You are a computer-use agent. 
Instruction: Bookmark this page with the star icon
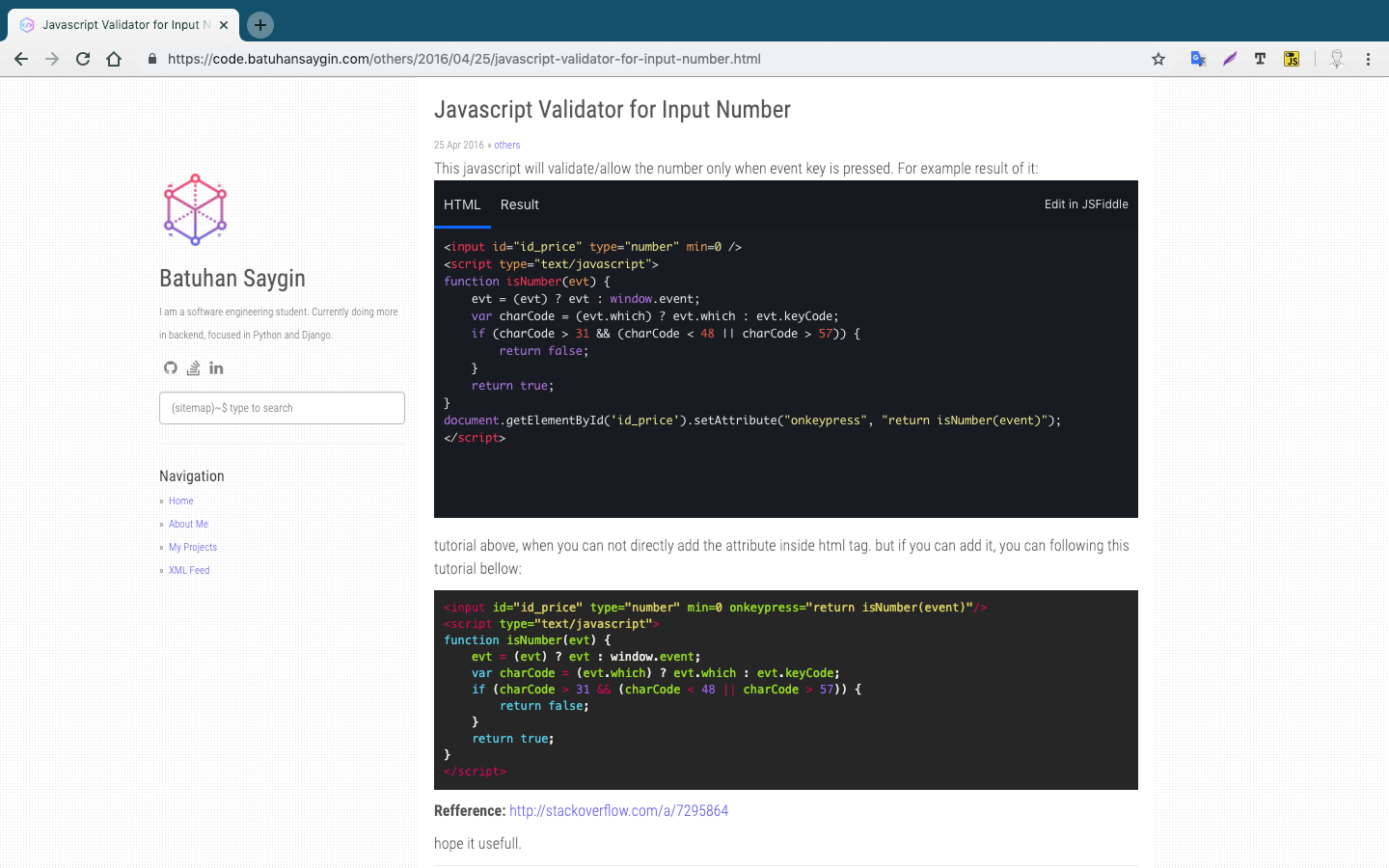1158,59
